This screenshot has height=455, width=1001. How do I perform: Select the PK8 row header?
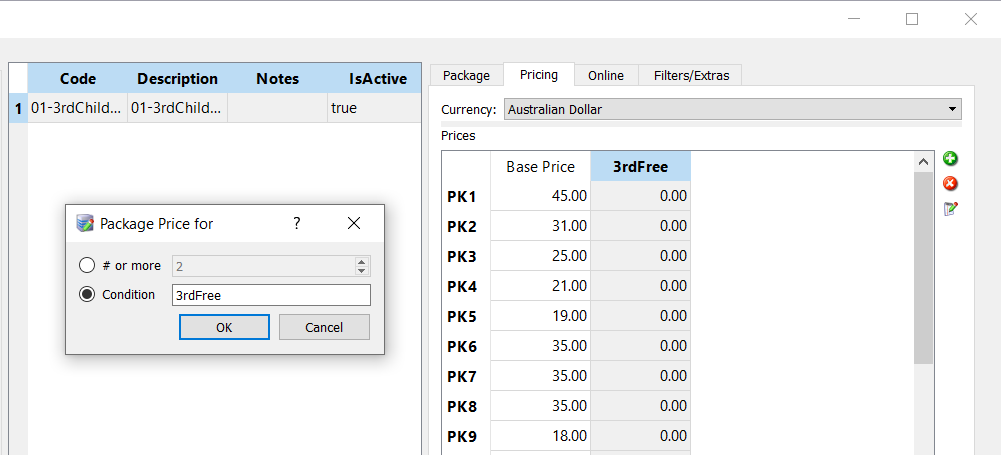point(467,407)
